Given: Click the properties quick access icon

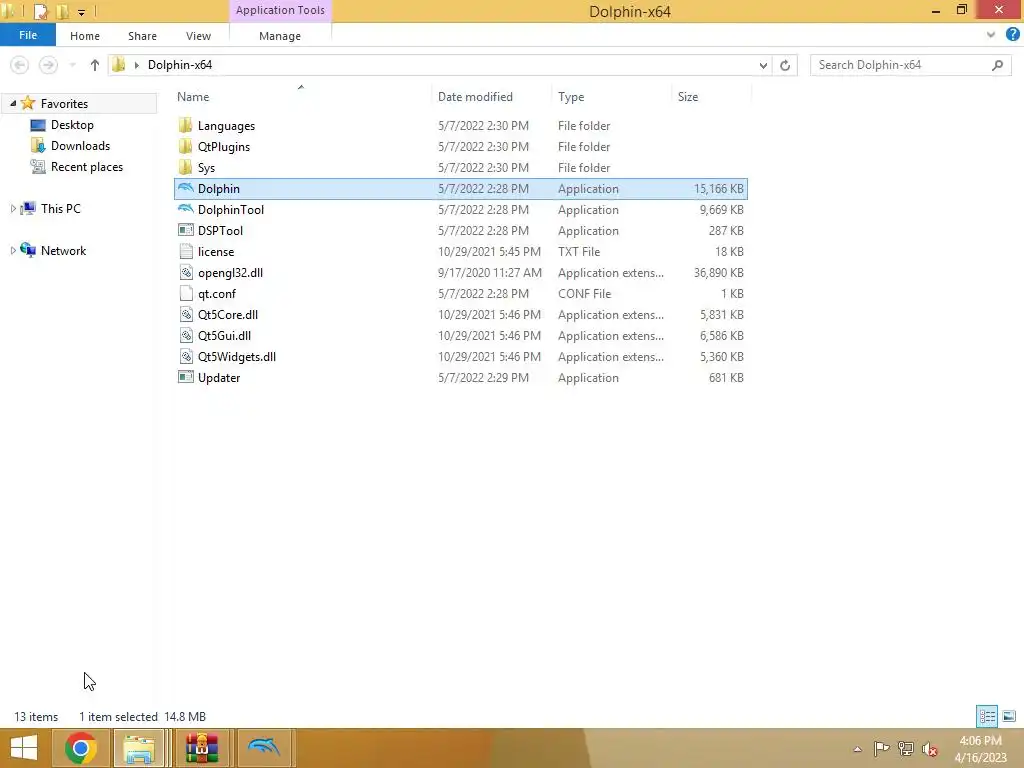Looking at the screenshot, I should [x=40, y=11].
